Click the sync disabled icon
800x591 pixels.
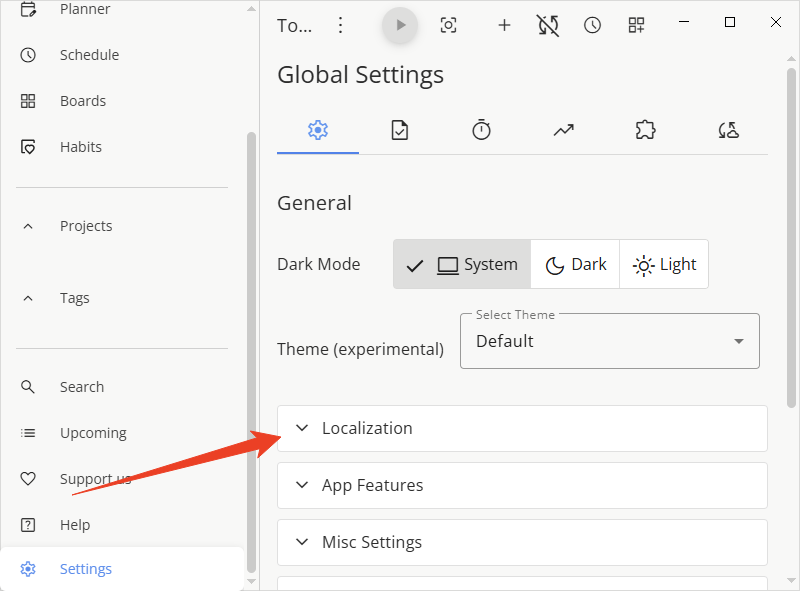(x=547, y=25)
